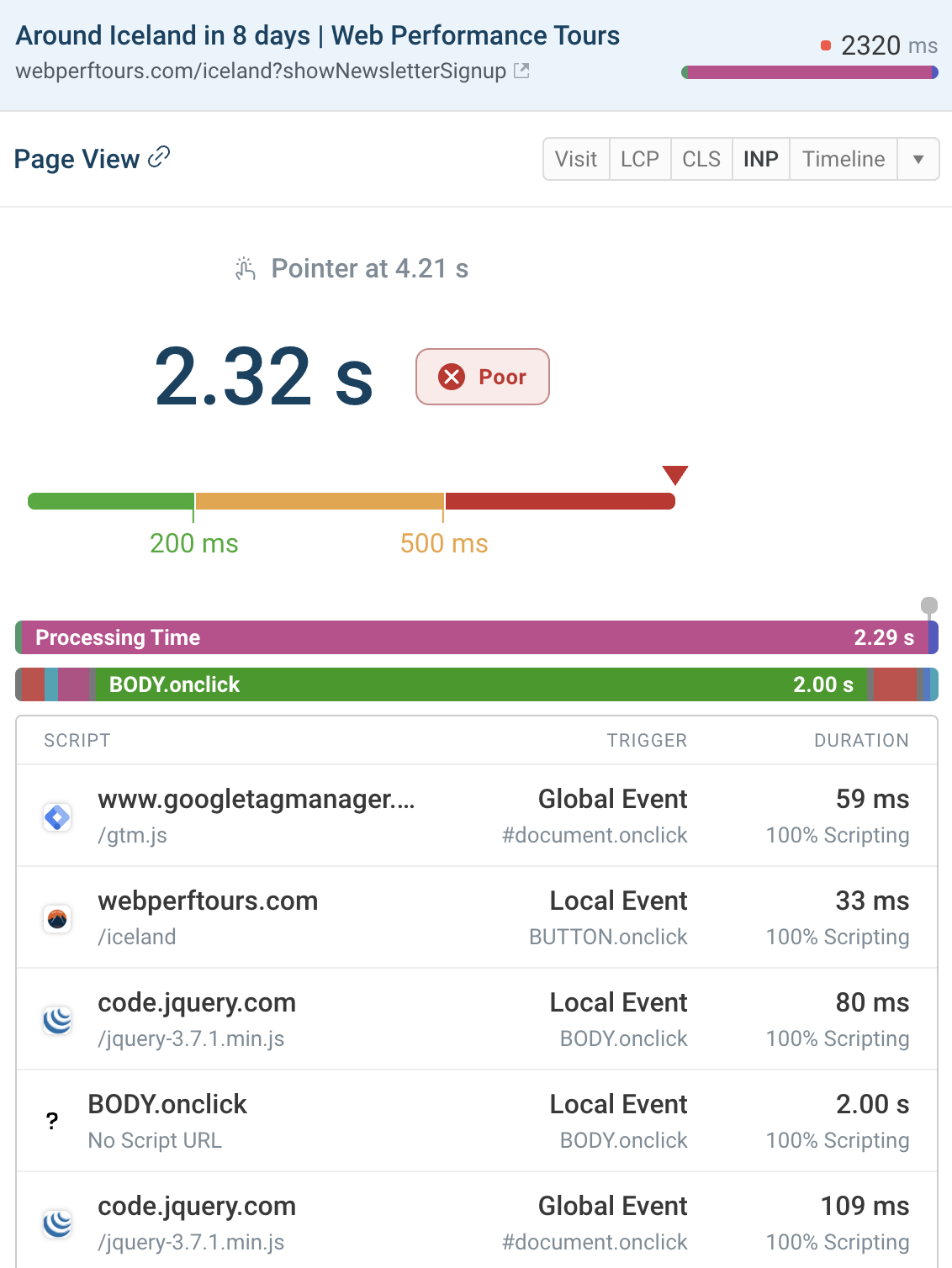952x1268 pixels.
Task: Click the good range segment of rating bar
Action: pyautogui.click(x=111, y=501)
